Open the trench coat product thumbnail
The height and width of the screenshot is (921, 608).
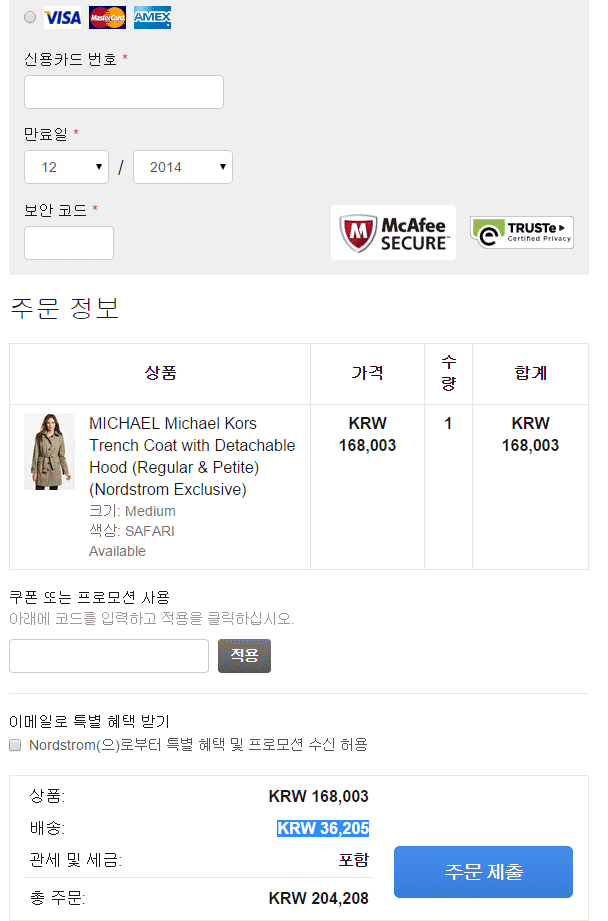pyautogui.click(x=49, y=452)
